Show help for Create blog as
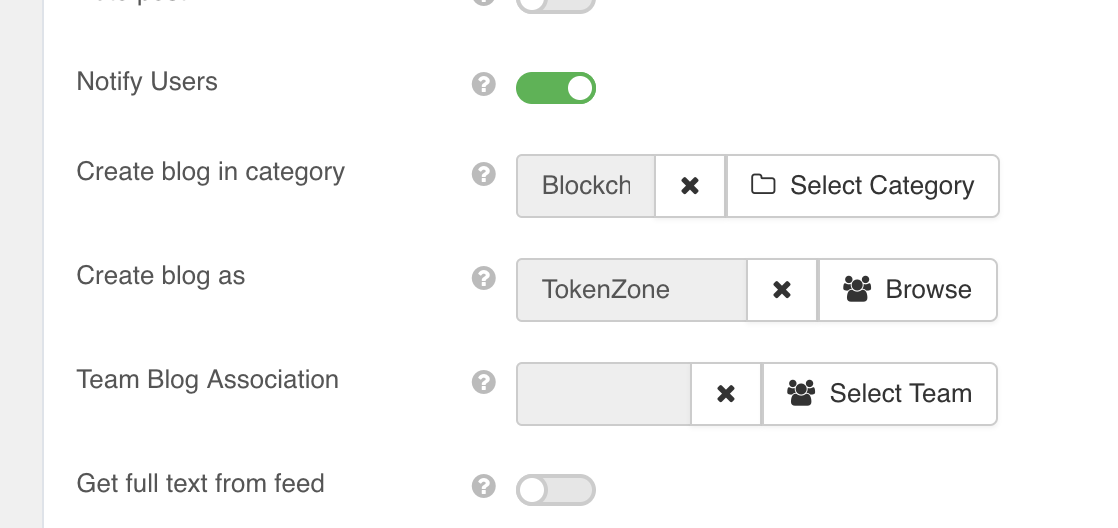This screenshot has width=1118, height=528. click(484, 279)
